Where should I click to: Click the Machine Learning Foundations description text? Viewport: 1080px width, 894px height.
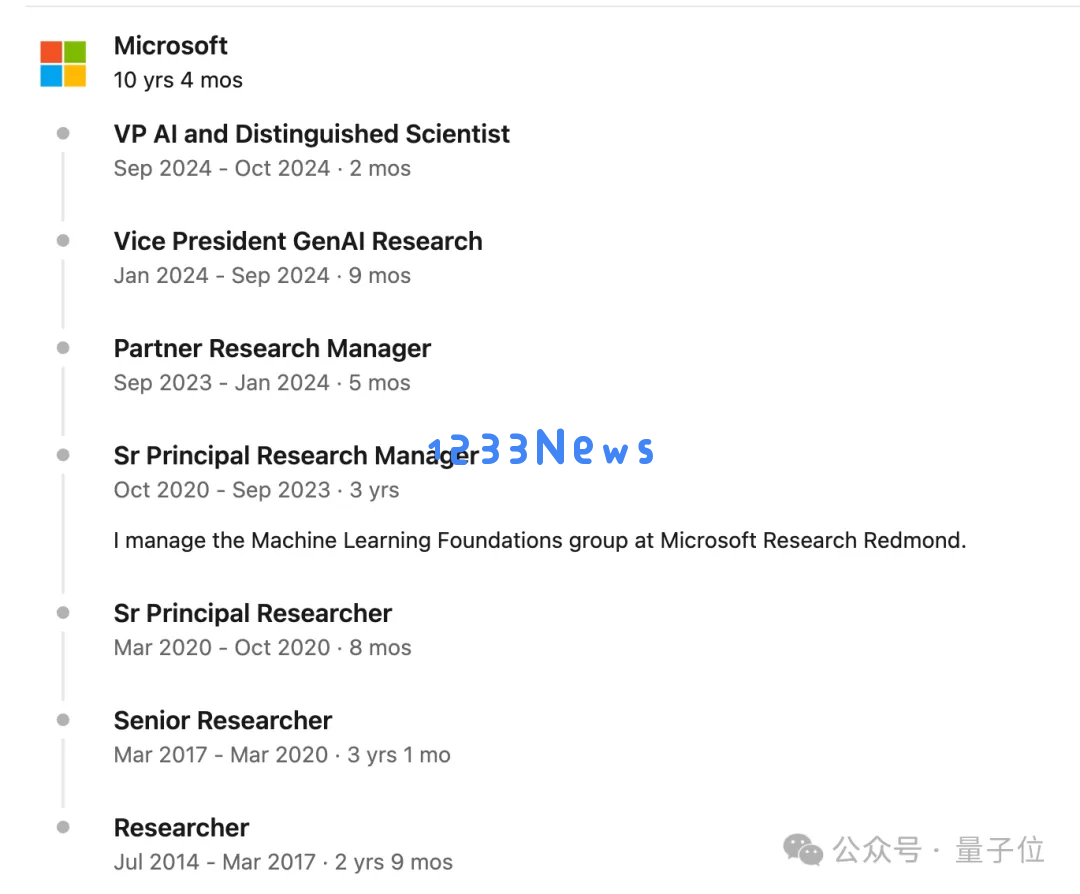539,541
